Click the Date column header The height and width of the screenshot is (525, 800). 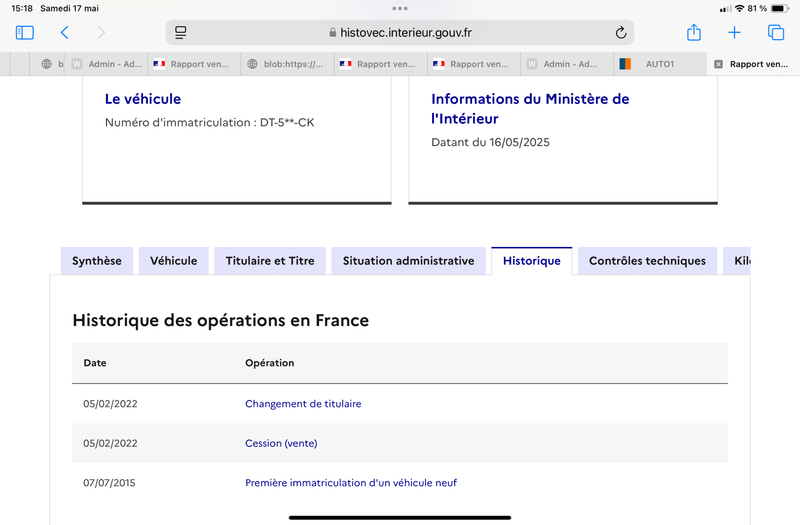point(95,363)
